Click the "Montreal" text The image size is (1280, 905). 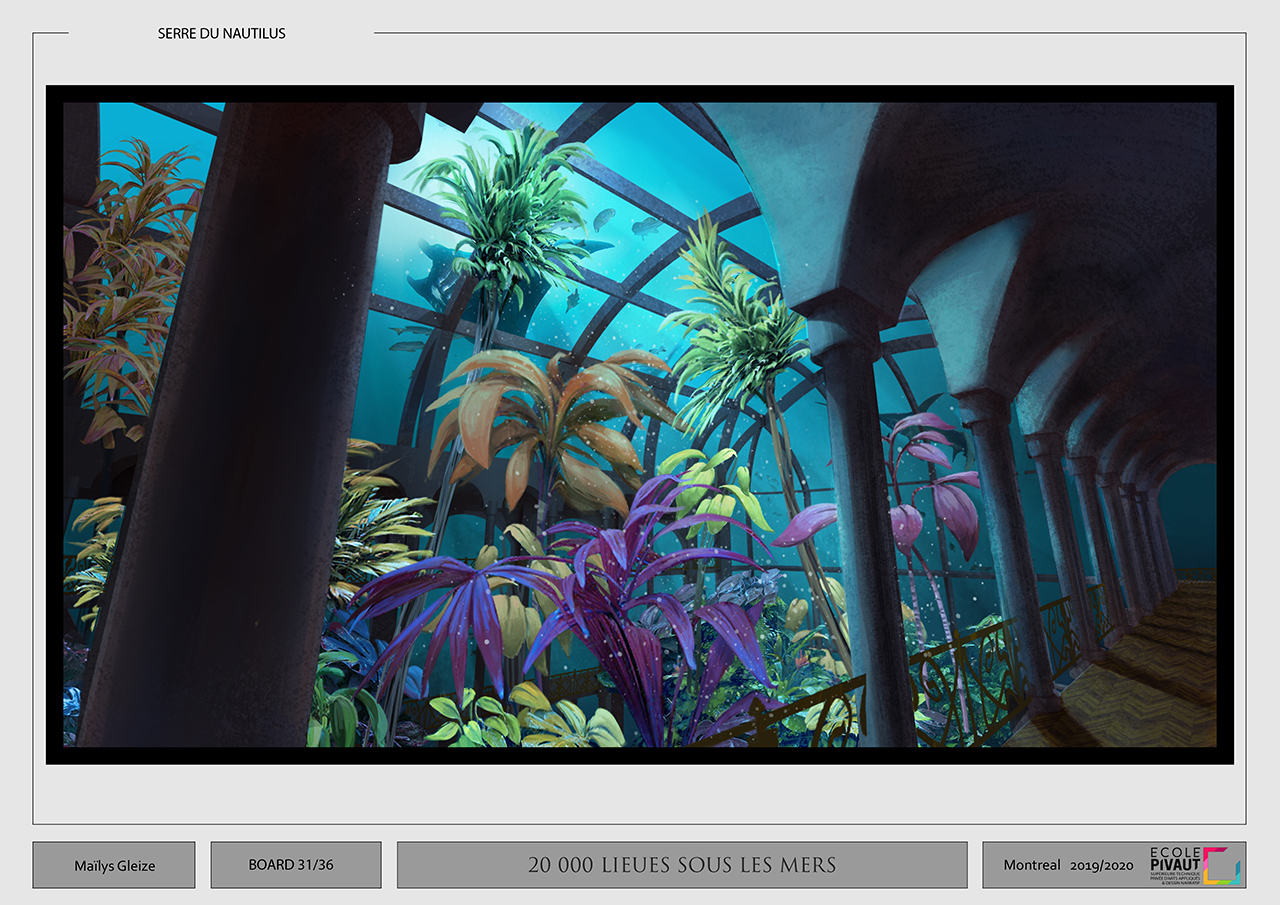tap(1032, 865)
